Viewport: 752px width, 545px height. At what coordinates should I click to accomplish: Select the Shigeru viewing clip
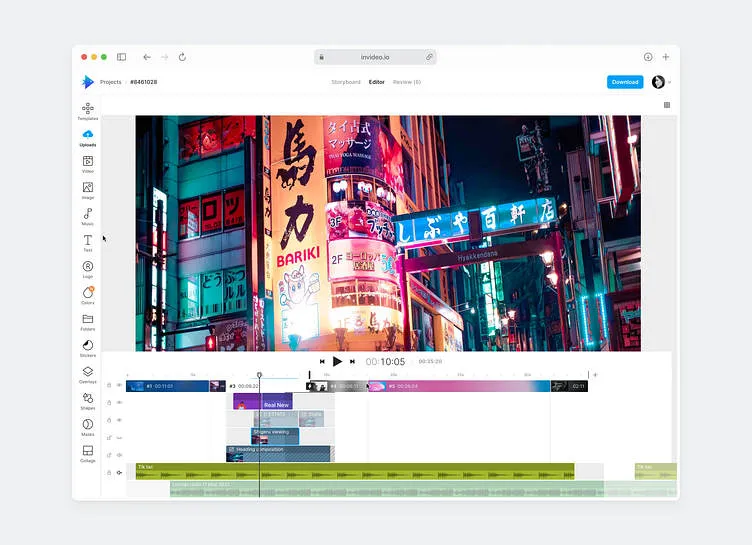pyautogui.click(x=275, y=437)
